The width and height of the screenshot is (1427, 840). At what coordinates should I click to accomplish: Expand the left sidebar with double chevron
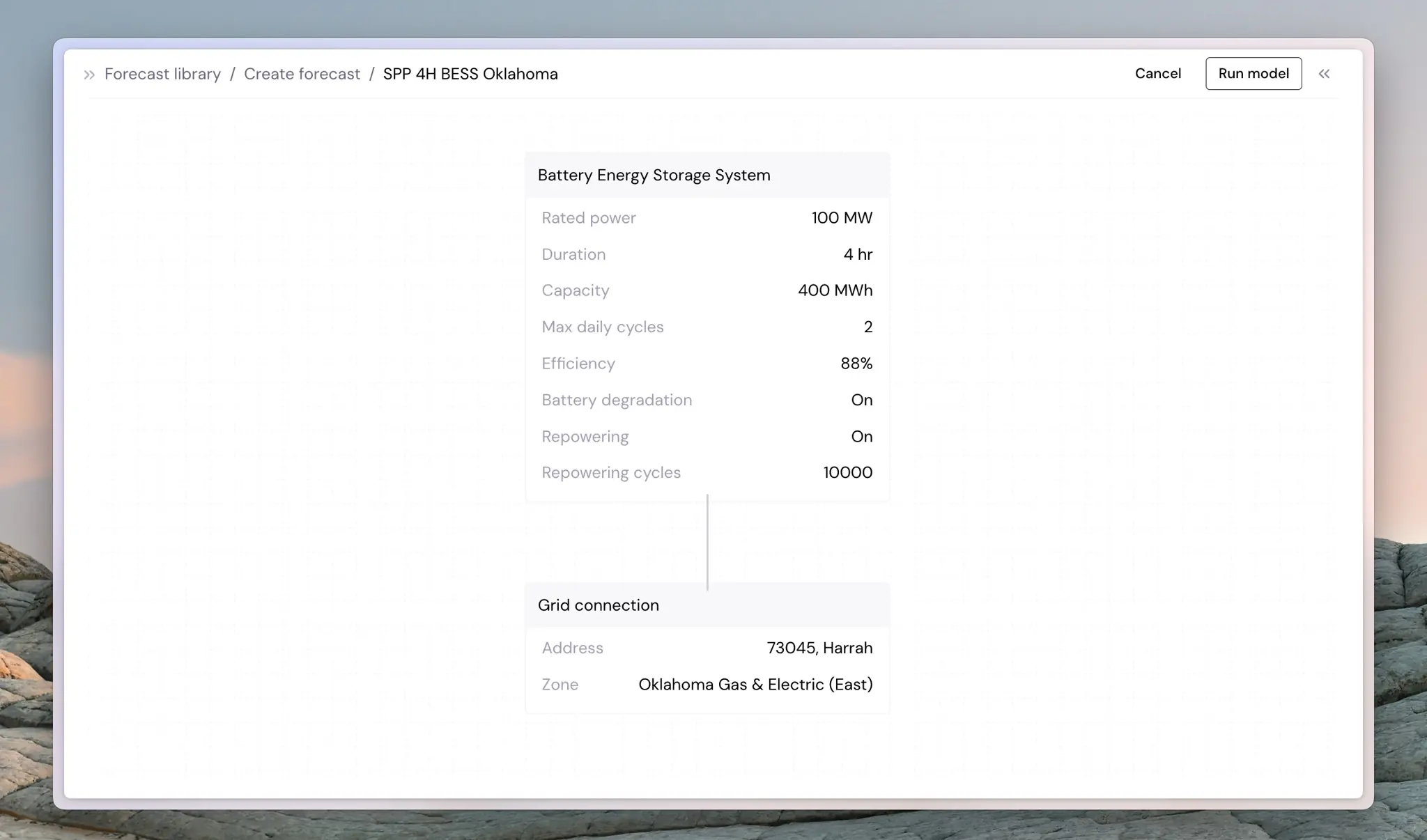[x=89, y=75]
